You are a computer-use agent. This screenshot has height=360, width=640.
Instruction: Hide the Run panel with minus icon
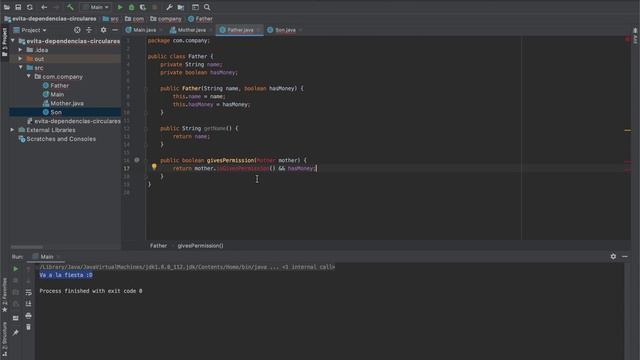[625, 256]
